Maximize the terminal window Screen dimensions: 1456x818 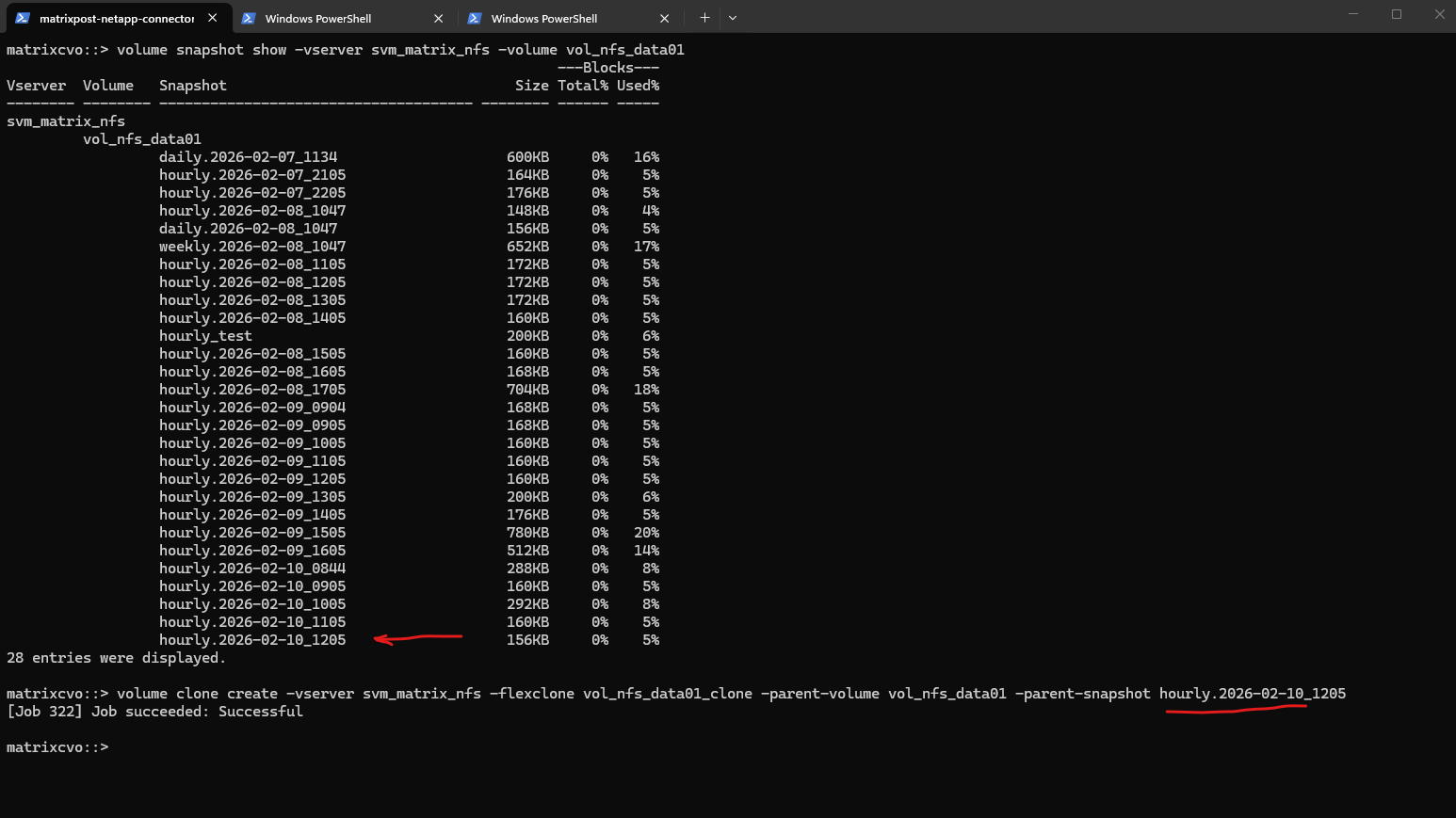[x=1397, y=14]
